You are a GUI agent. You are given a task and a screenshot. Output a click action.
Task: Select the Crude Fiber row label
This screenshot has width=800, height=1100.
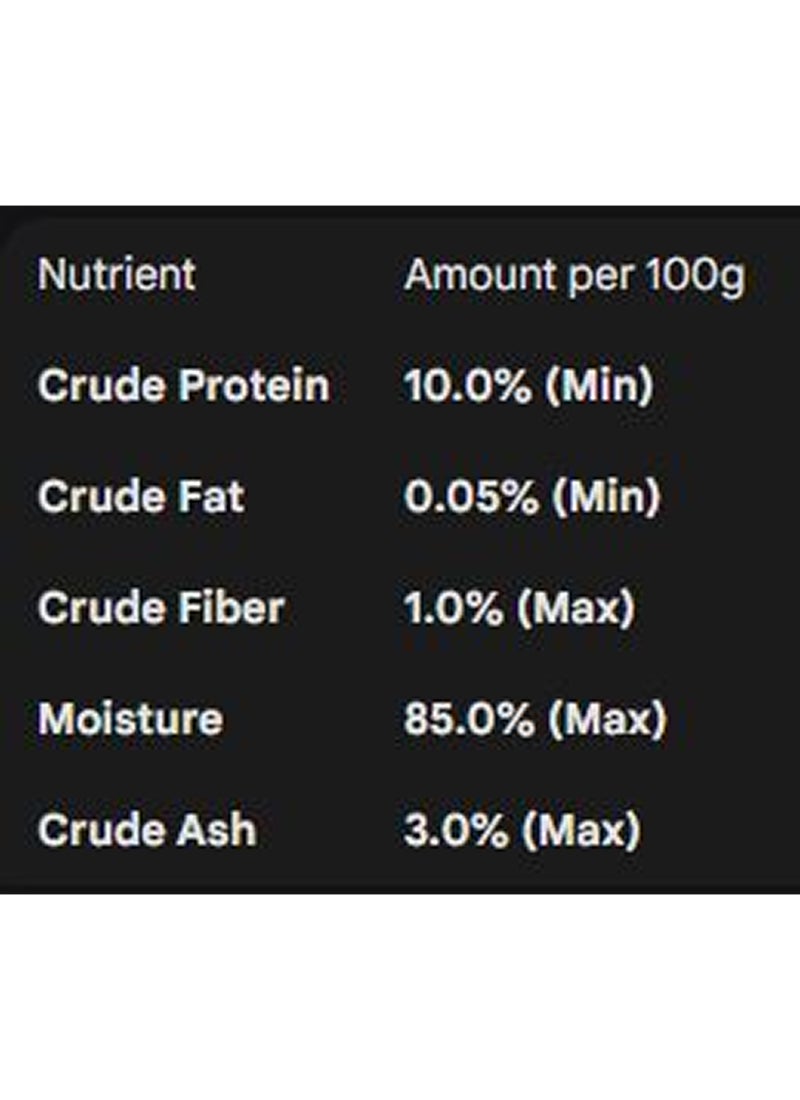click(x=161, y=607)
